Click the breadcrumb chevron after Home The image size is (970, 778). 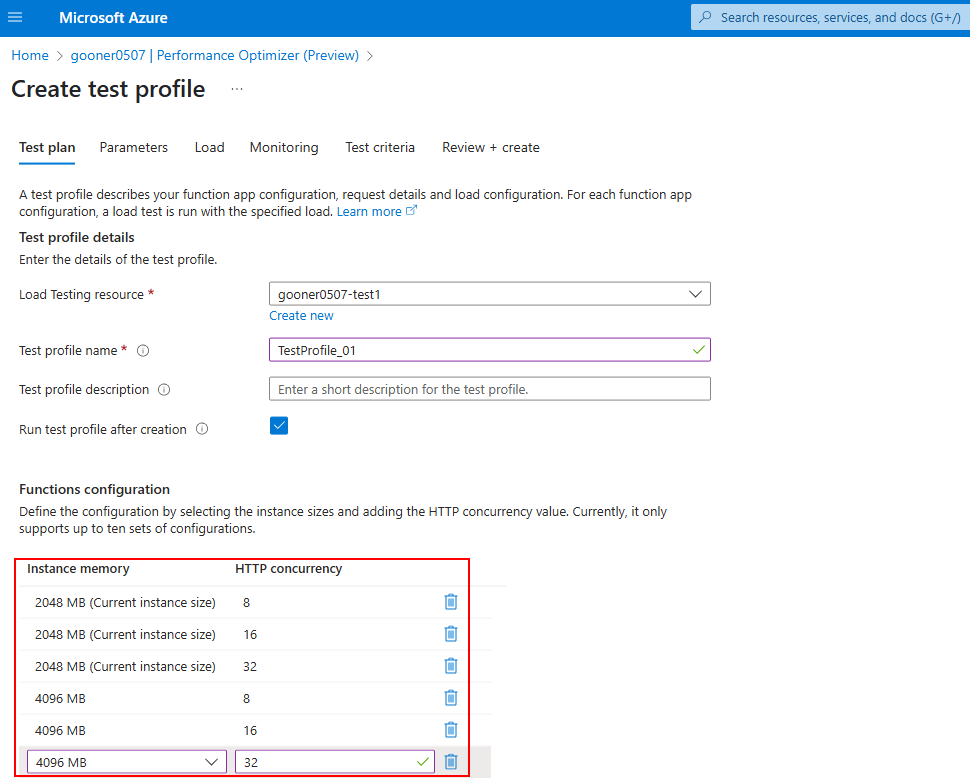point(59,56)
